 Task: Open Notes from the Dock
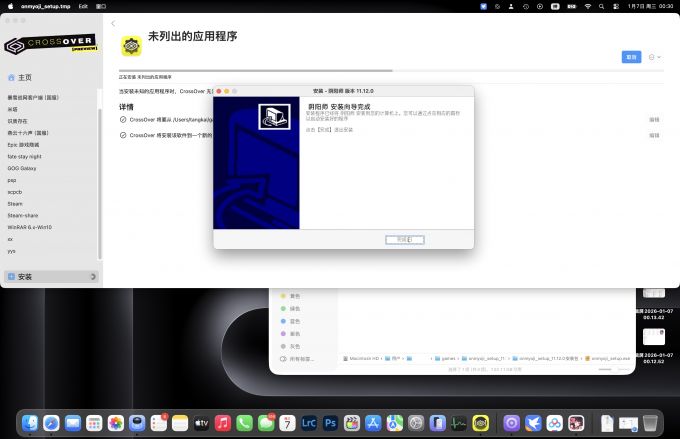pyautogui.click(x=180, y=423)
